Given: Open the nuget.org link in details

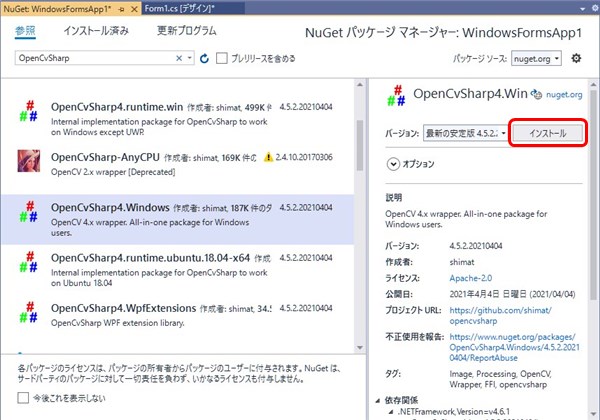Looking at the screenshot, I should [x=564, y=94].
